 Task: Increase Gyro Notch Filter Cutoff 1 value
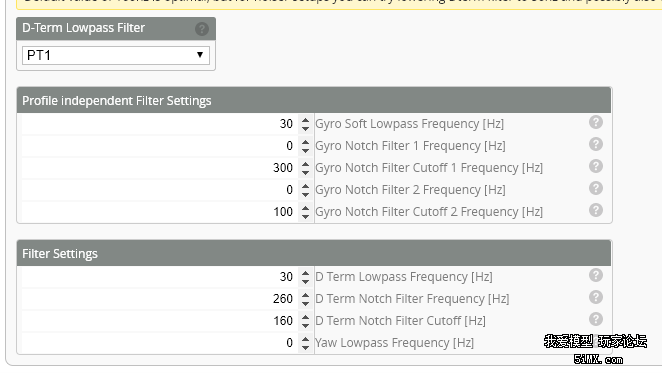305,164
